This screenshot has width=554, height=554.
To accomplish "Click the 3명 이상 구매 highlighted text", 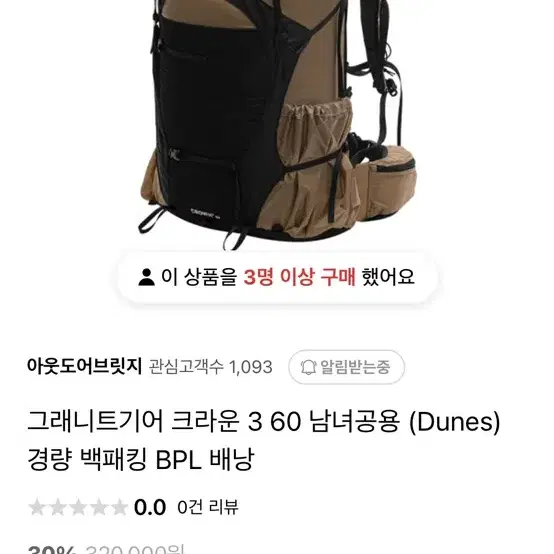I will pos(300,277).
